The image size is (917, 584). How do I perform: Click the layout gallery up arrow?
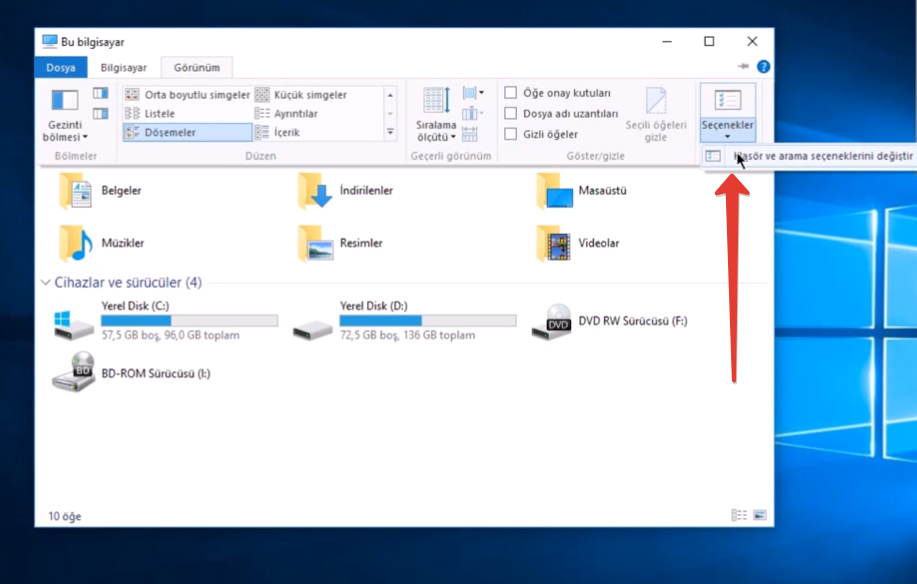[390, 95]
